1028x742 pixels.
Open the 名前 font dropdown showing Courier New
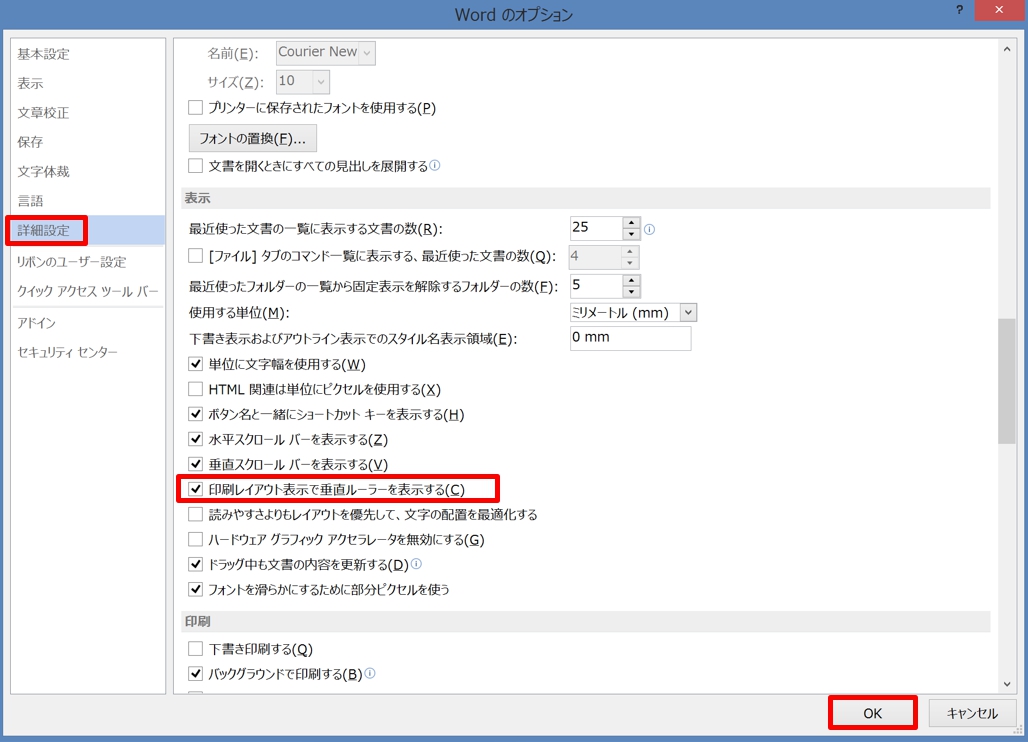367,52
